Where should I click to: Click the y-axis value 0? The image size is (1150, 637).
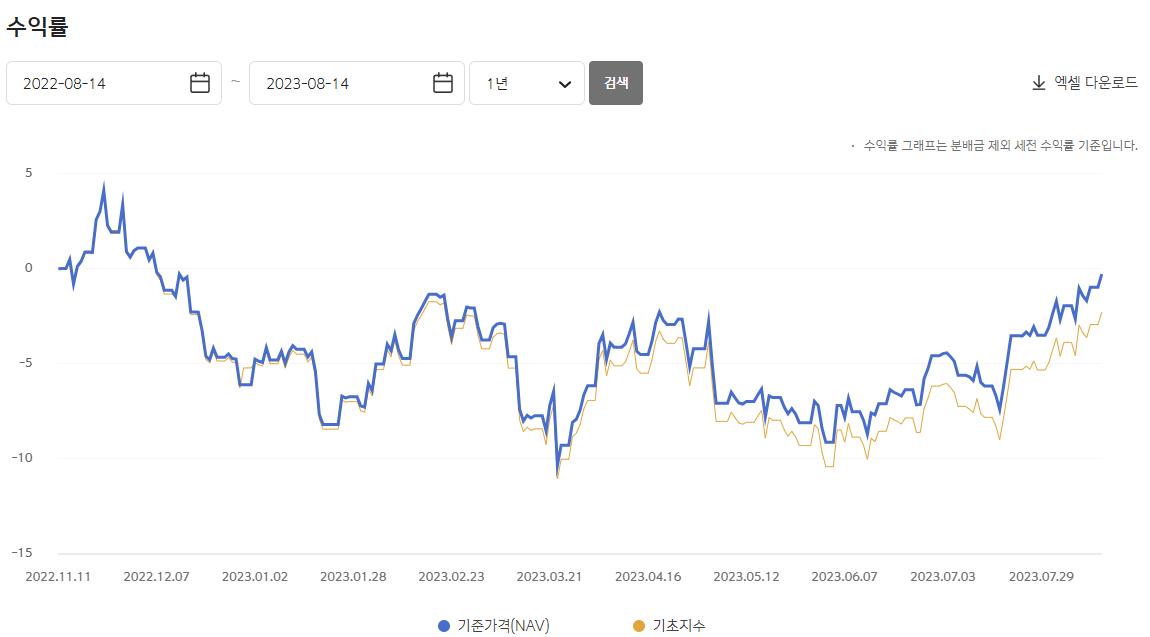click(29, 268)
